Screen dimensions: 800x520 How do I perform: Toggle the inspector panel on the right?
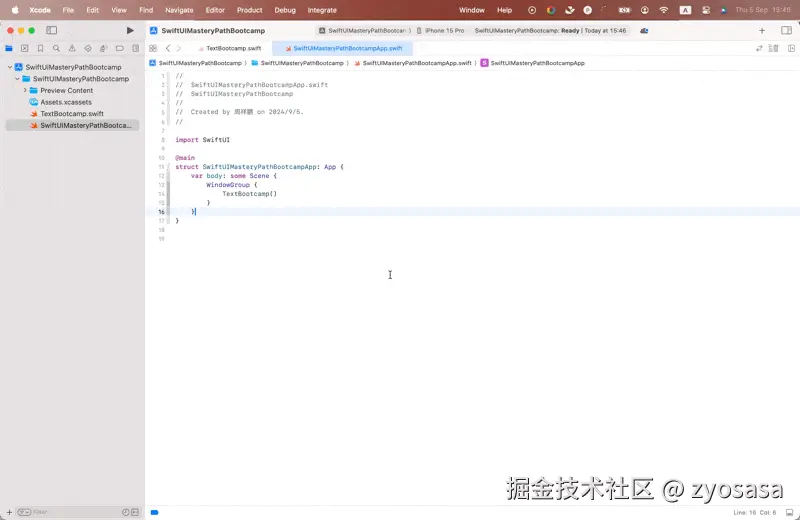(x=786, y=31)
